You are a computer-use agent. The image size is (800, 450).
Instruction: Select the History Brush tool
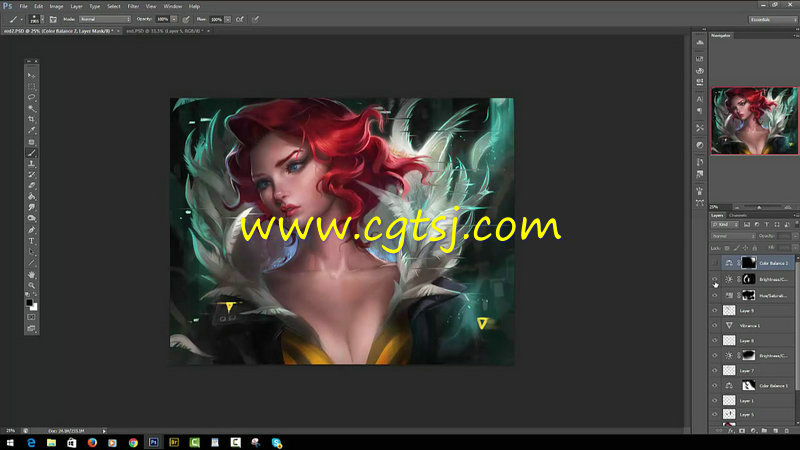(32, 175)
